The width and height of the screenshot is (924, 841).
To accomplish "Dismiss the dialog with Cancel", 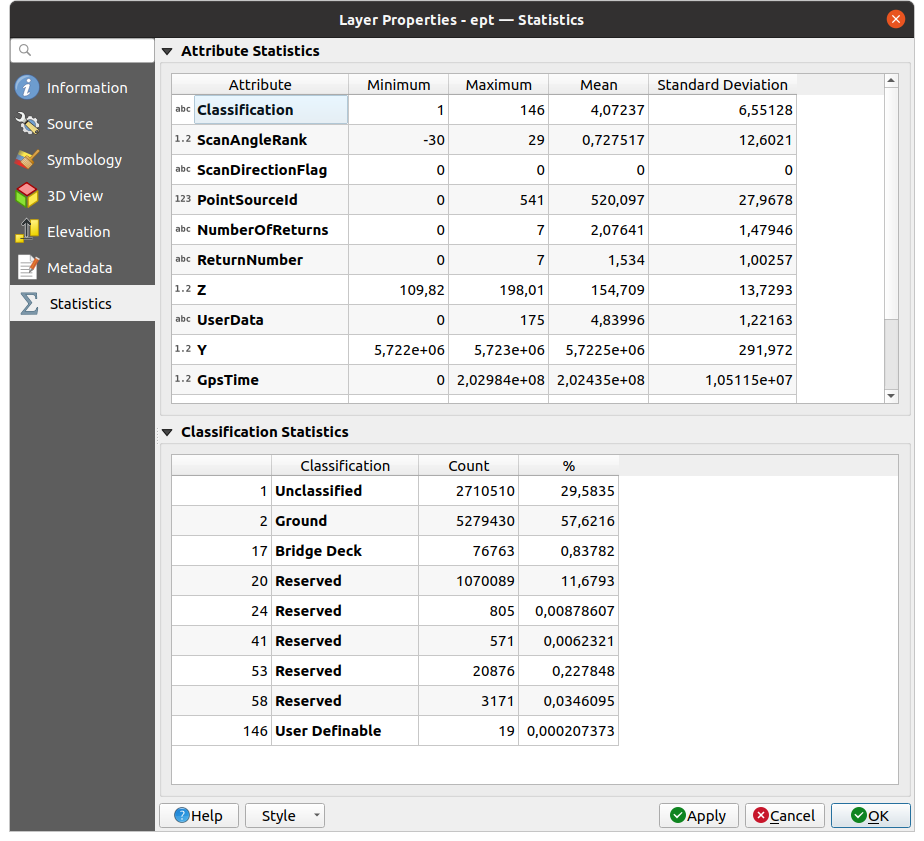I will point(784,815).
